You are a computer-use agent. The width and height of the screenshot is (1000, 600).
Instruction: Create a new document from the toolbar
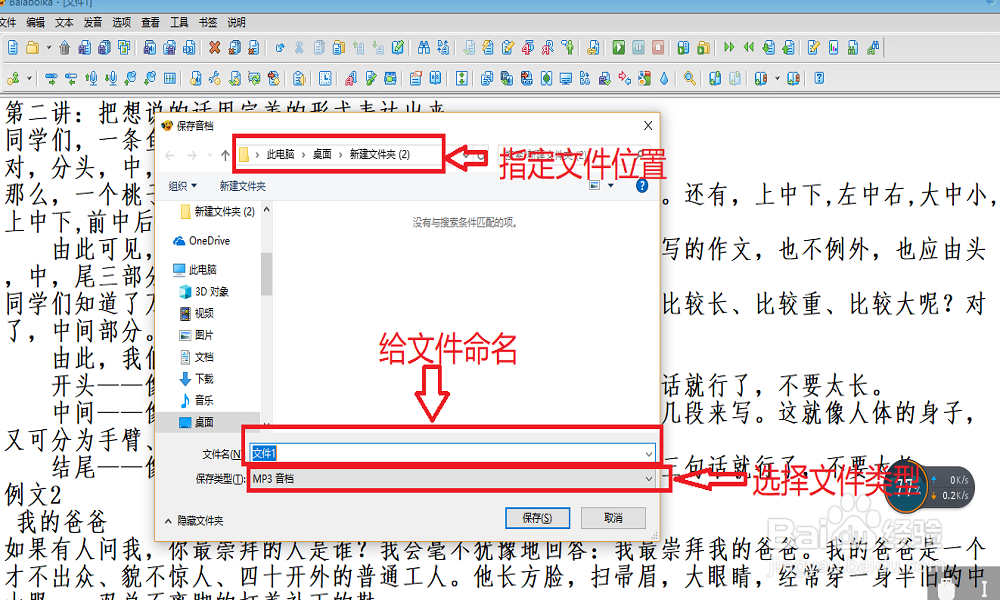[13, 47]
